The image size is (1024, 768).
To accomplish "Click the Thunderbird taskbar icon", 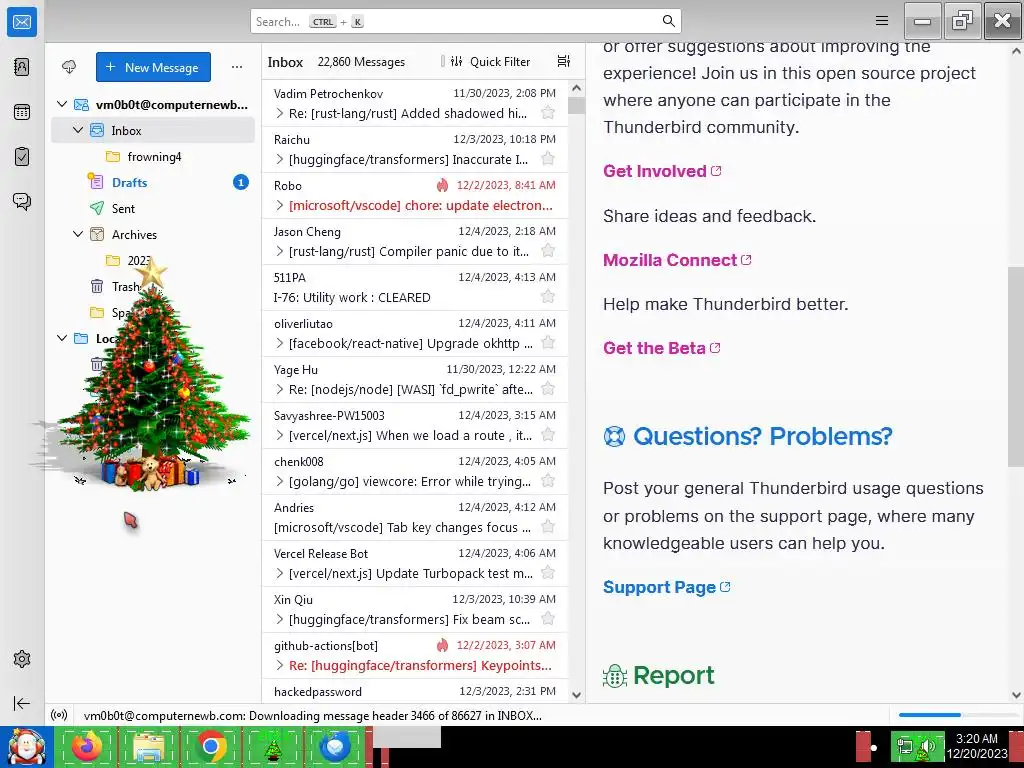I will 334,746.
